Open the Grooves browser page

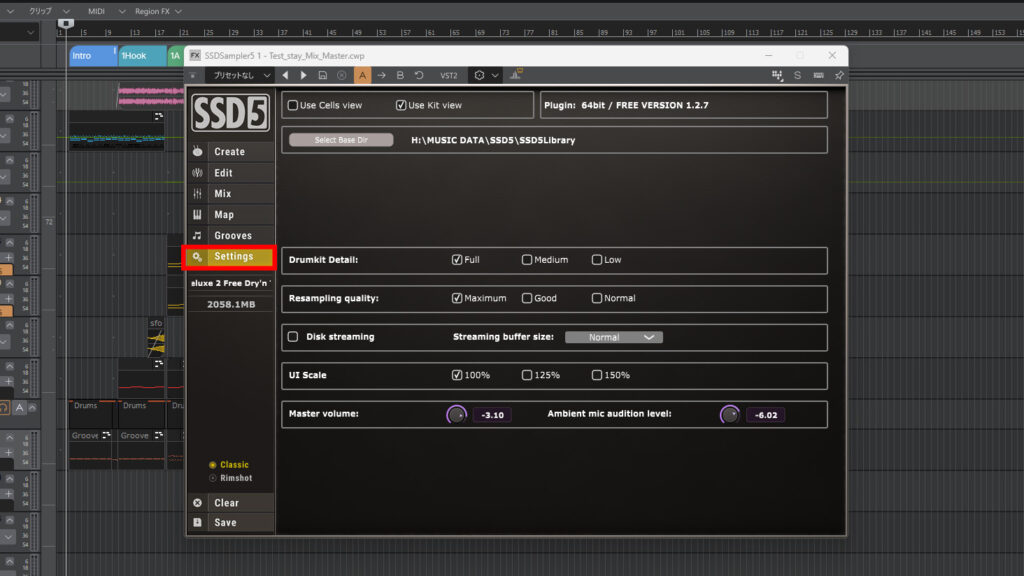[232, 236]
